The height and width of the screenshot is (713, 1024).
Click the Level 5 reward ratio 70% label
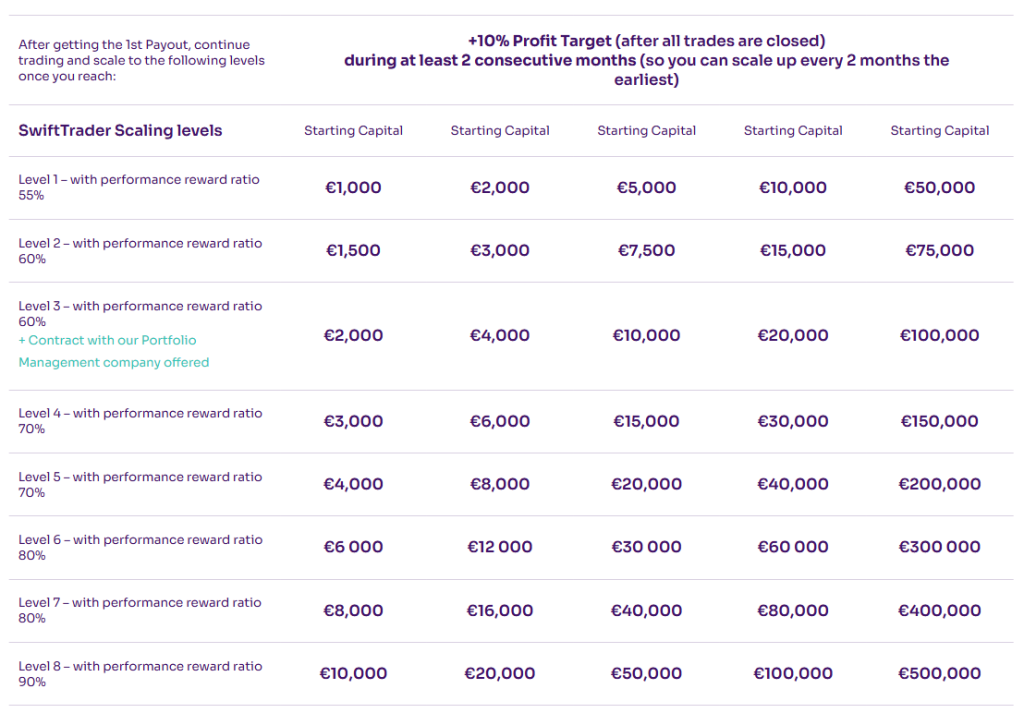click(x=140, y=484)
